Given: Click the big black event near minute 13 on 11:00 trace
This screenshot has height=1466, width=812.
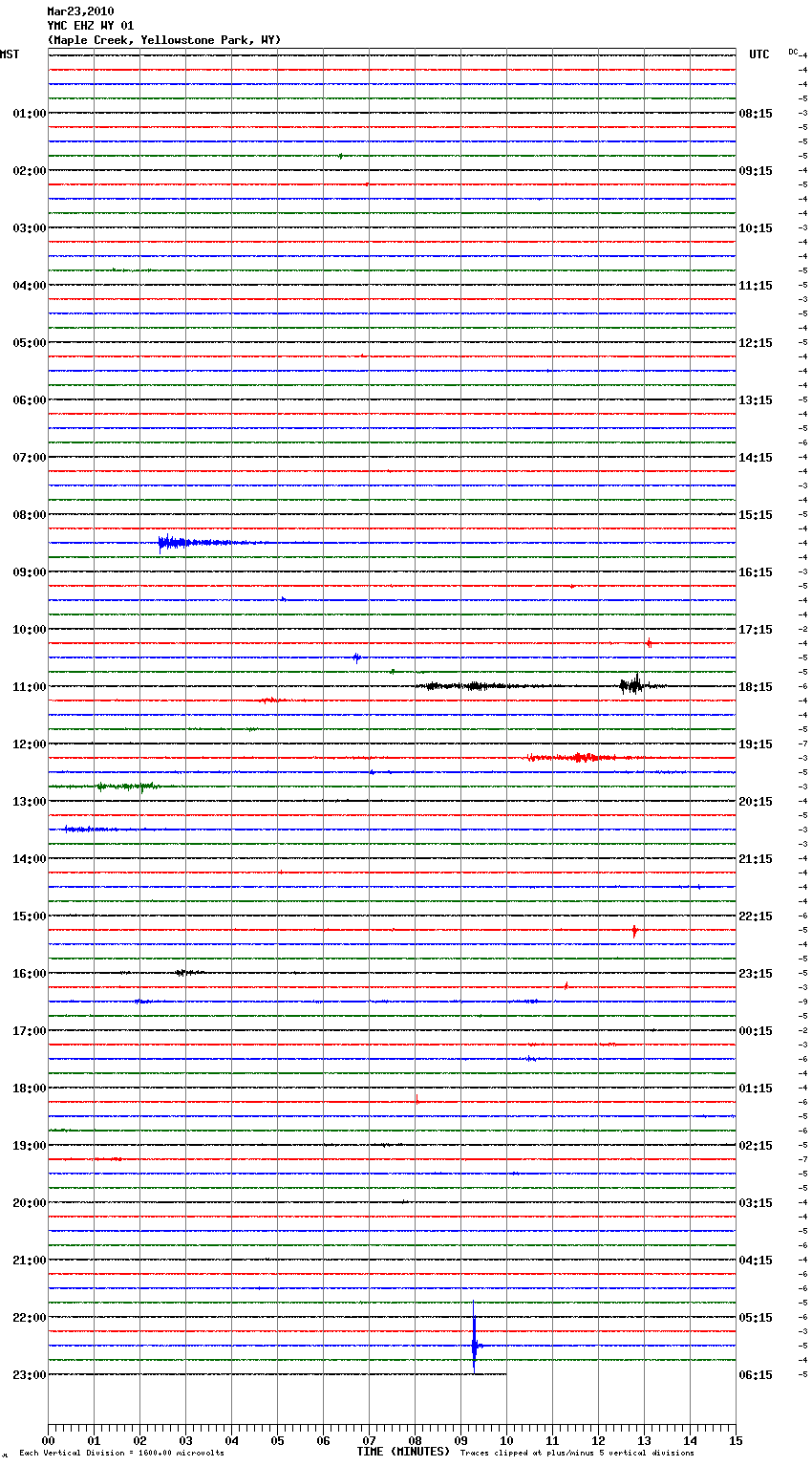Looking at the screenshot, I should click(x=632, y=684).
